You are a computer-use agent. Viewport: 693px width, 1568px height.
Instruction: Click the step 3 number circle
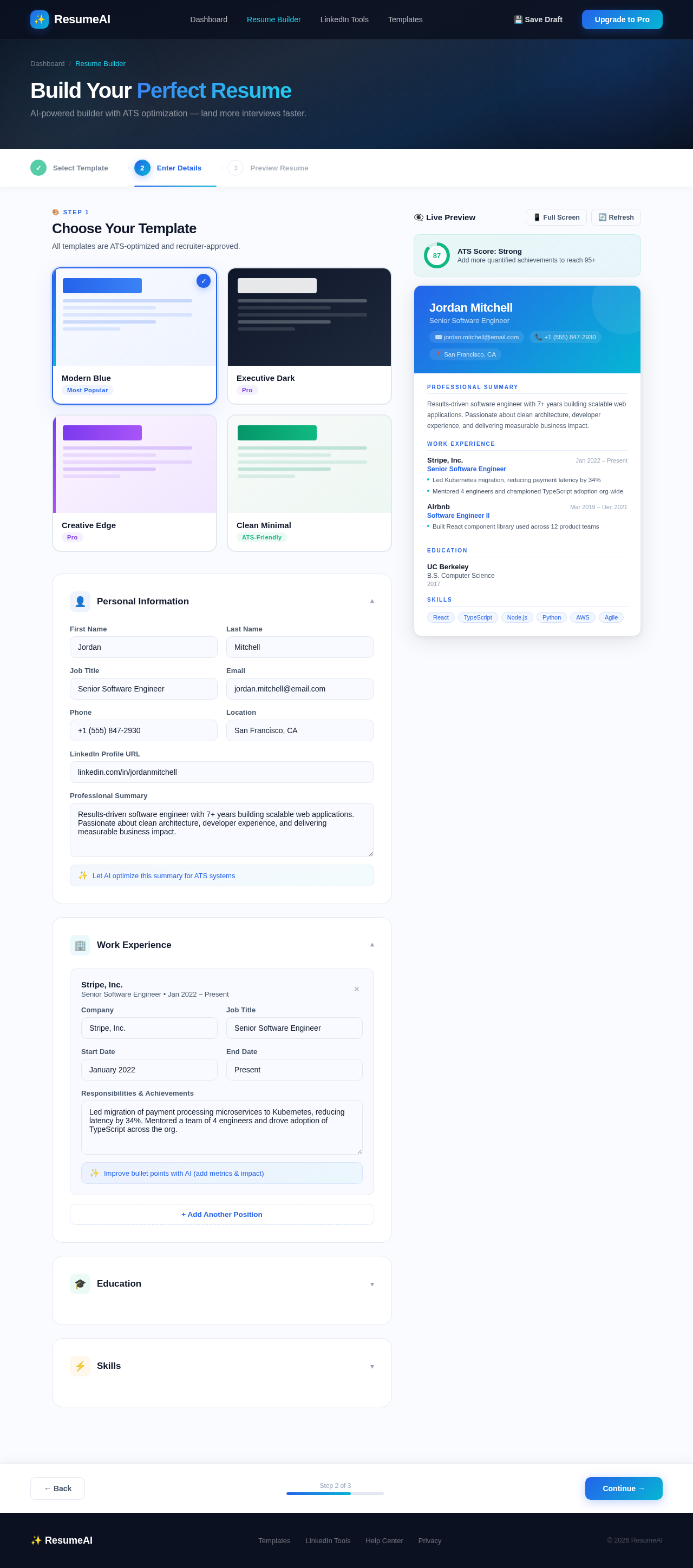[235, 168]
